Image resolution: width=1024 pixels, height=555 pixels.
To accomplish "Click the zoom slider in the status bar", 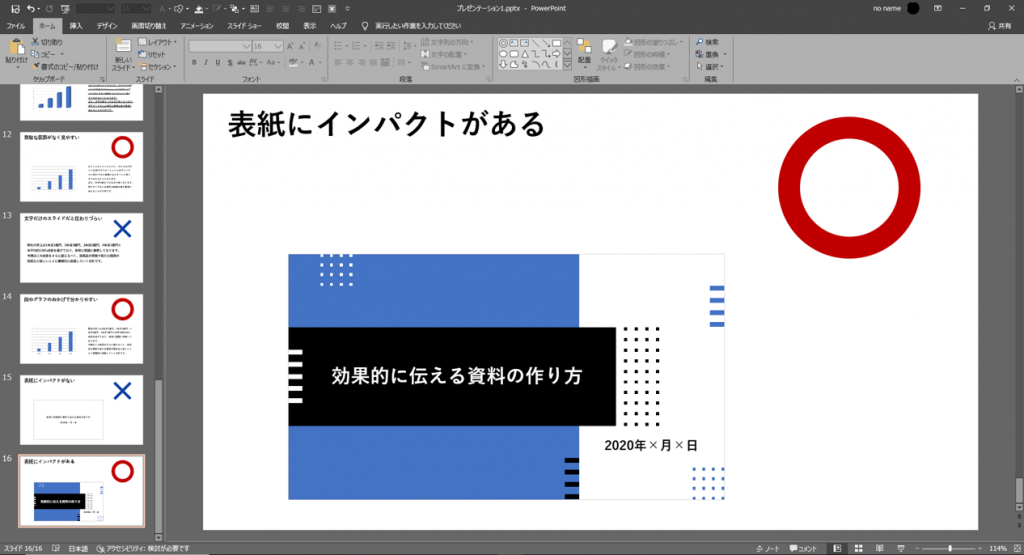I will (x=950, y=548).
